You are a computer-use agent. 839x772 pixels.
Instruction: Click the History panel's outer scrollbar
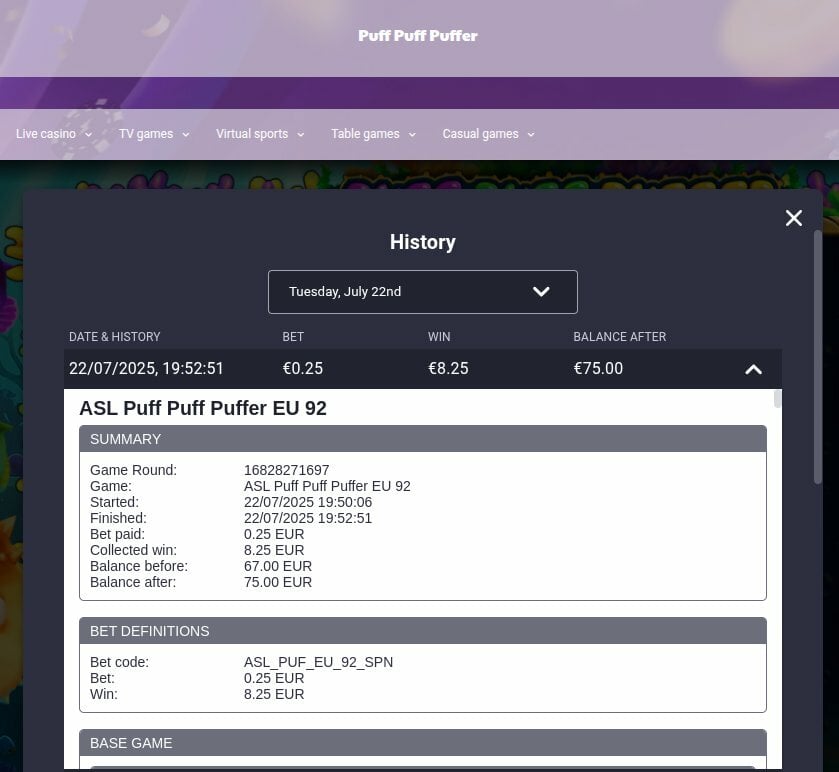coord(818,357)
